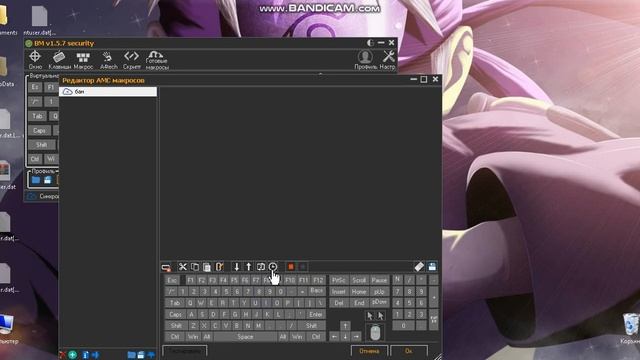Click the up arrow key on editor keyboard
Image resolution: width=640 pixels, height=360 pixels.
345,326
